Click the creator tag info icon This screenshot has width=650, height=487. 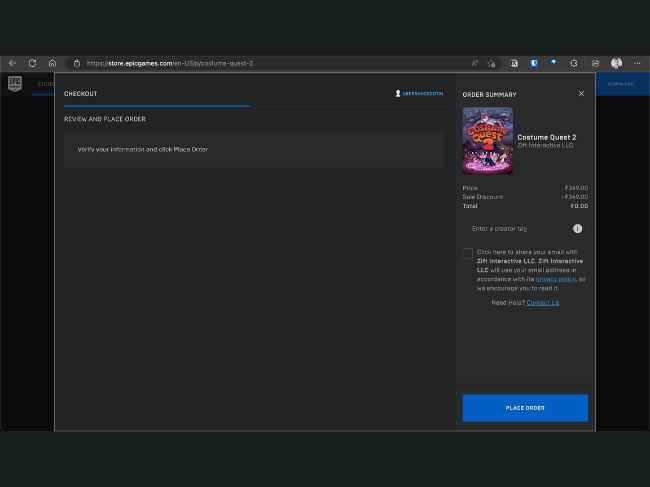[577, 229]
